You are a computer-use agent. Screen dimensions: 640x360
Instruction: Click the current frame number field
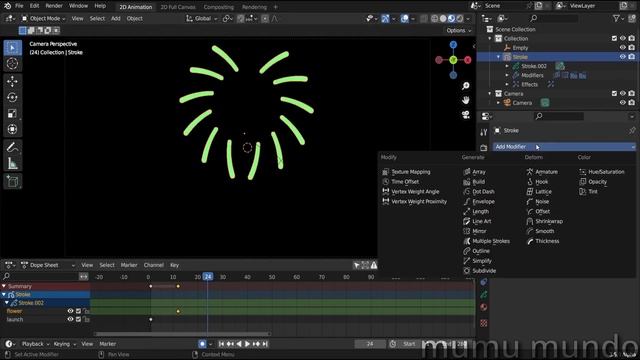click(x=370, y=344)
